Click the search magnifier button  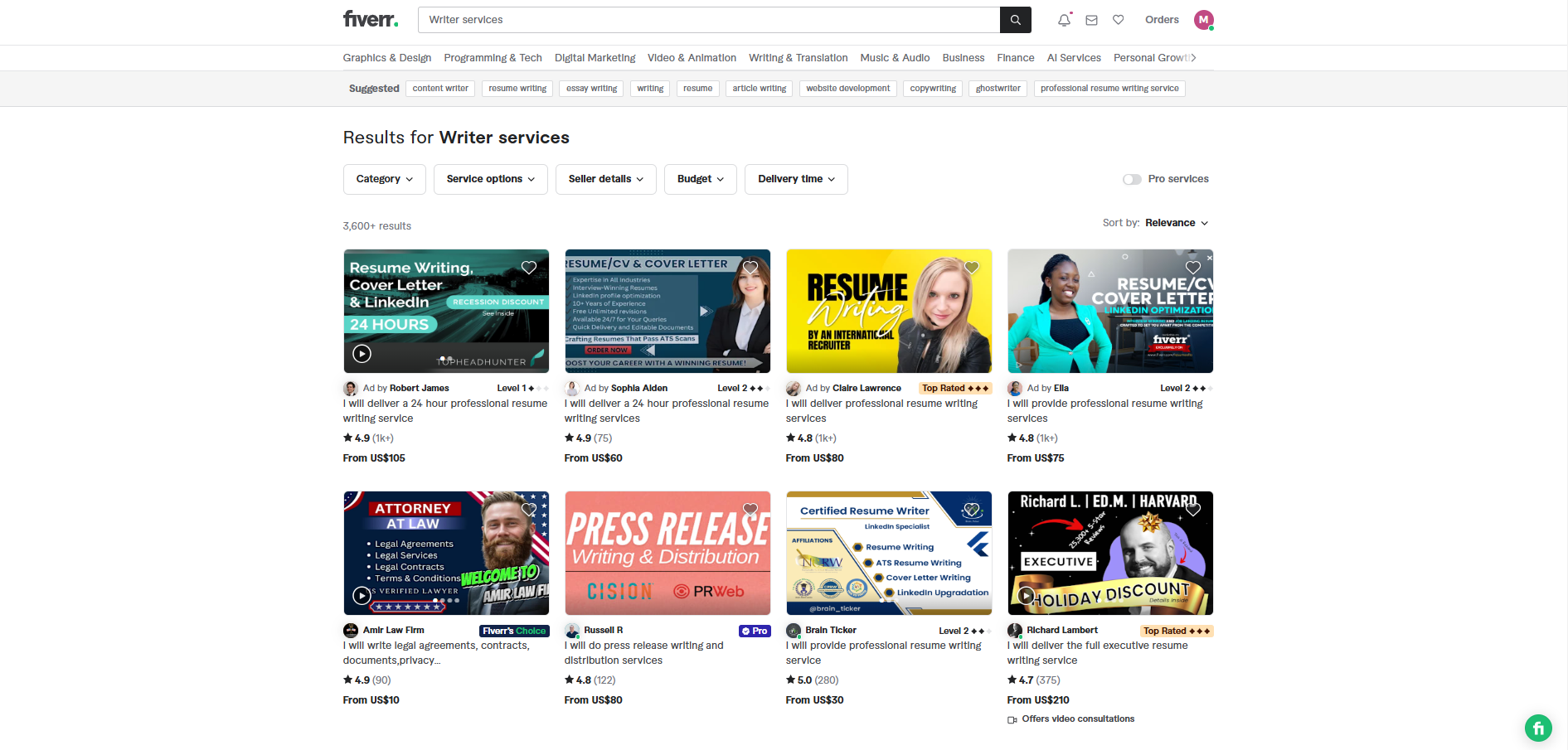(x=1015, y=20)
